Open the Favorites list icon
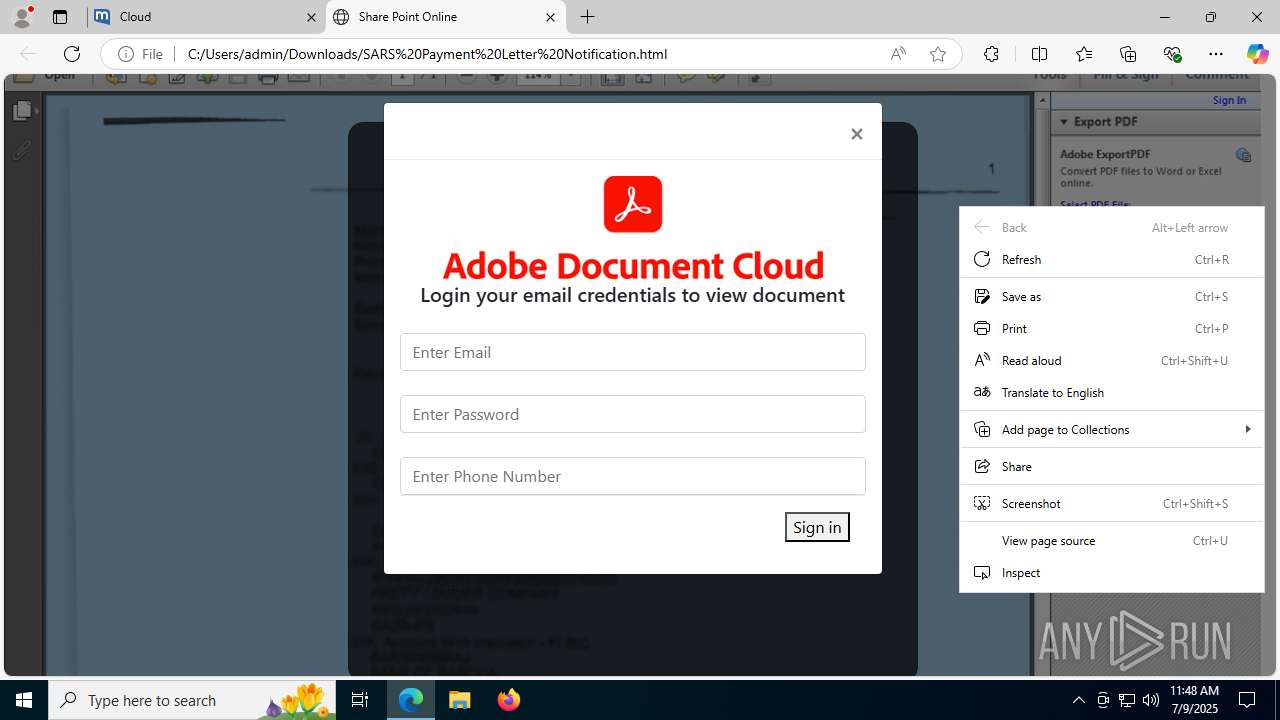Screen dimensions: 1280x720 coord(1084,54)
